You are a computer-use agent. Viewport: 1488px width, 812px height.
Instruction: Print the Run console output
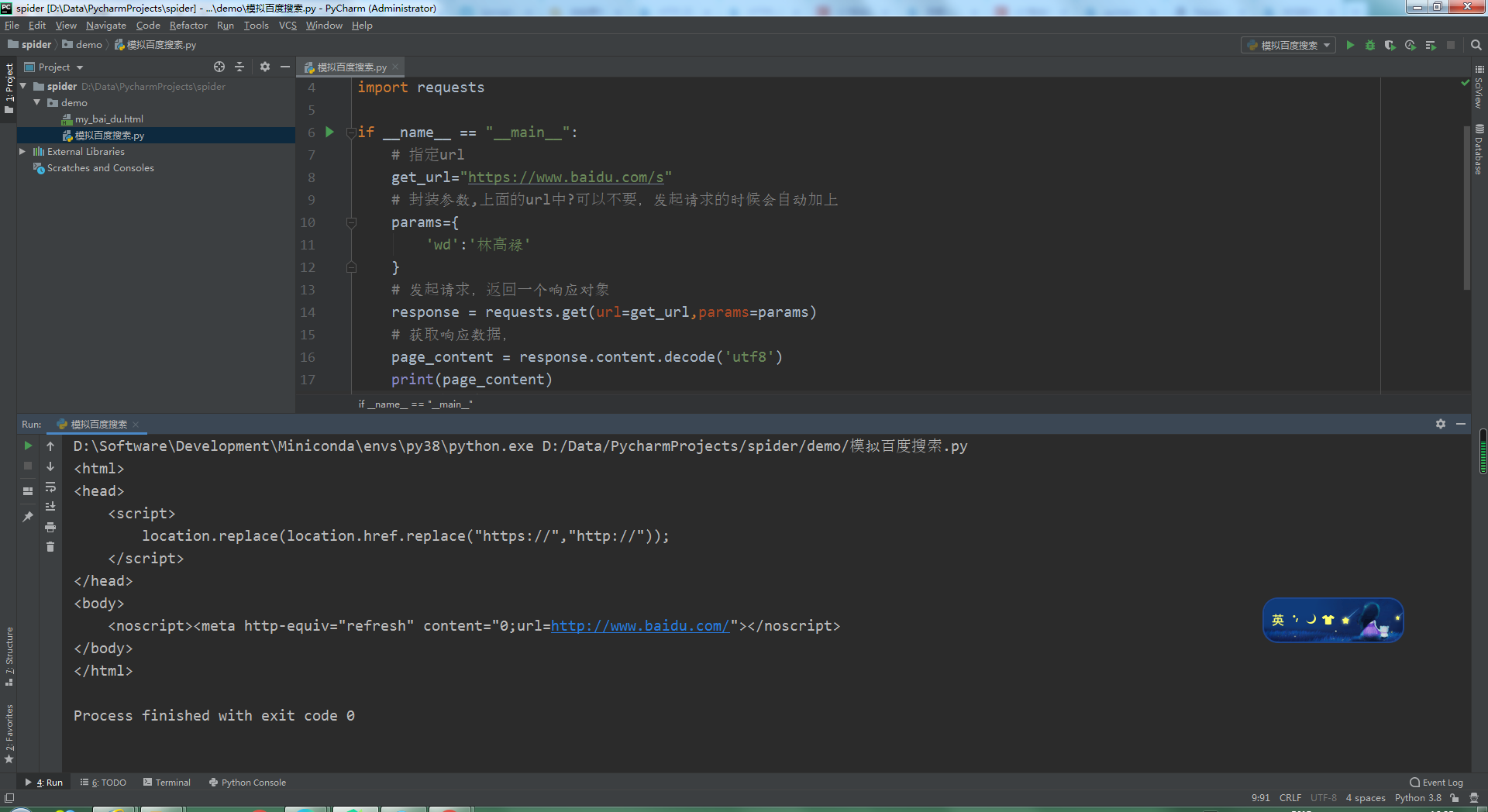coord(50,527)
